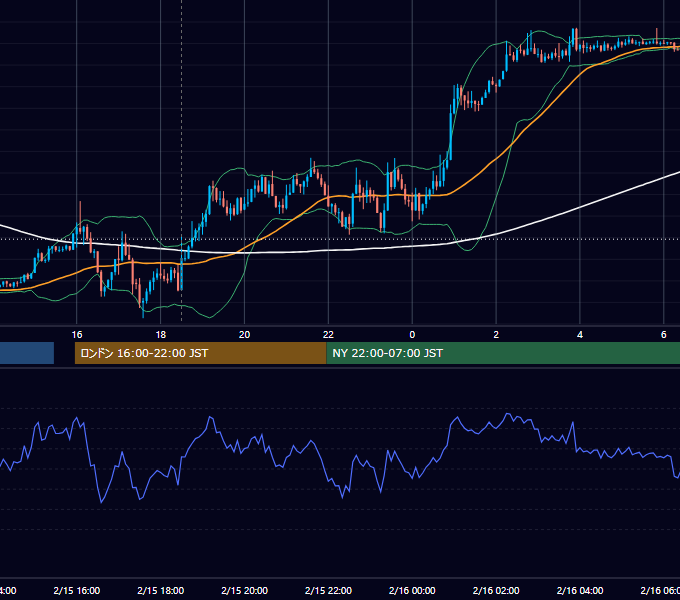
Task: Click the 2/15 16:00 label on the lower axis
Action: pos(77,590)
